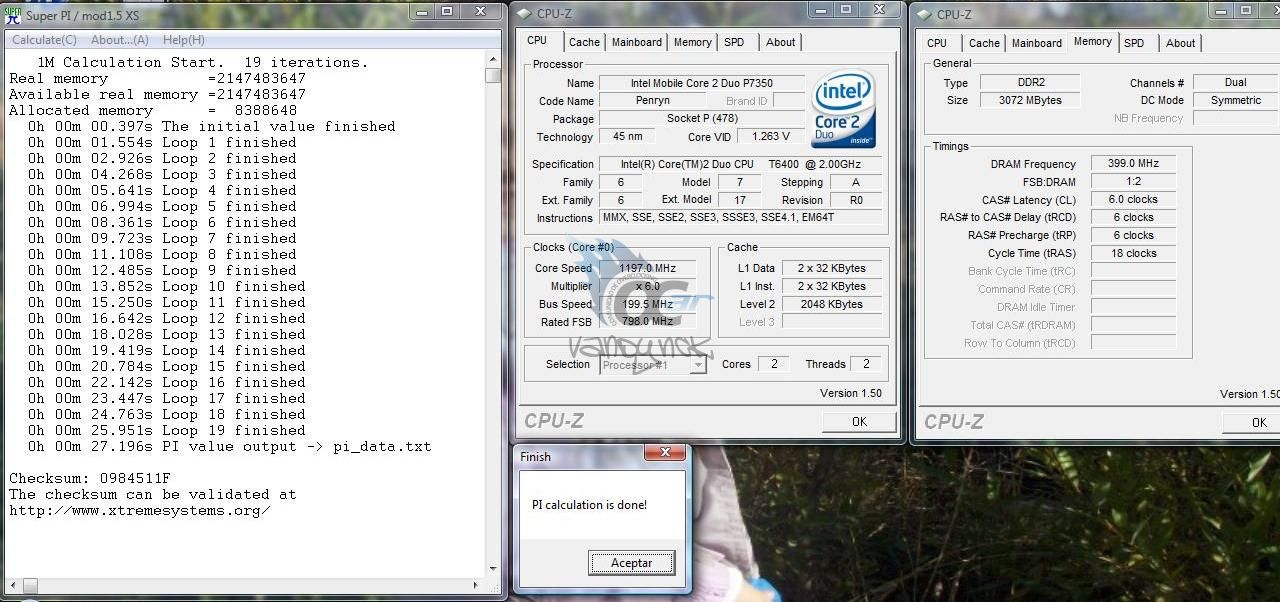Viewport: 1280px width, 602px height.
Task: Click the Version 1.50 label in middle CPU-Z
Action: point(851,393)
